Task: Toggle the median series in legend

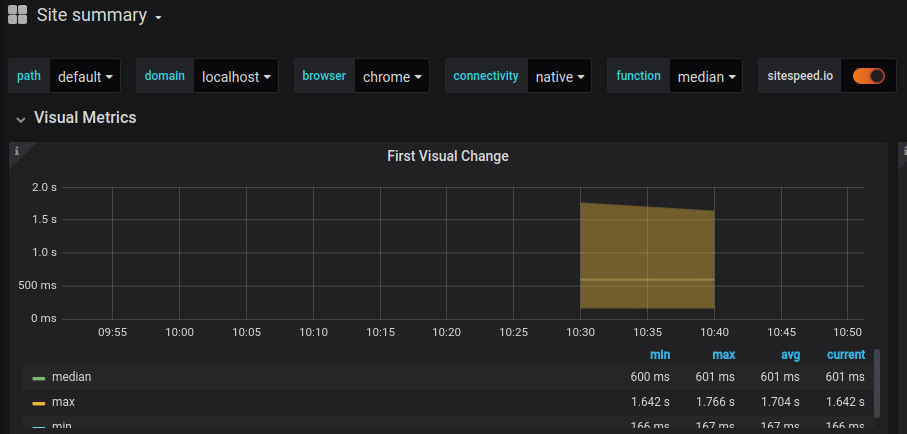Action: (72, 377)
